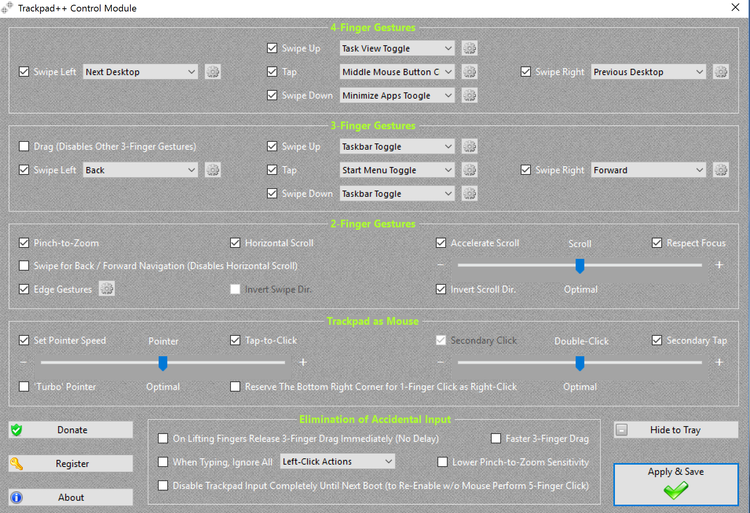Open settings gear for 4-finger Swipe Right
This screenshot has width=750, height=513.
click(x=721, y=72)
